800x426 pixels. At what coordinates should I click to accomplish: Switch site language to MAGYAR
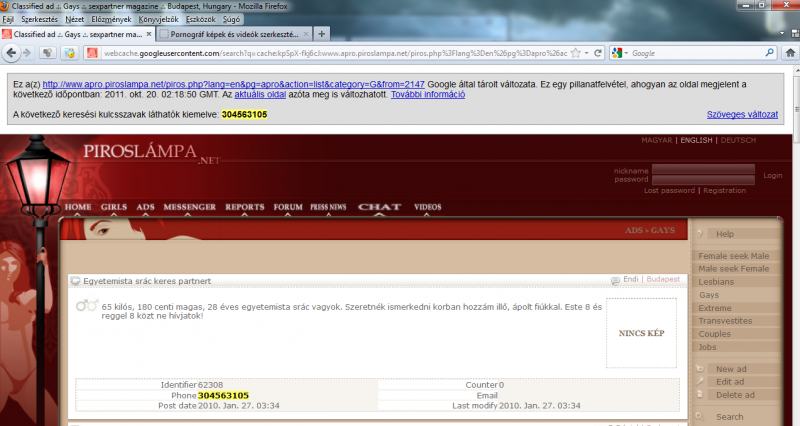pyautogui.click(x=657, y=140)
